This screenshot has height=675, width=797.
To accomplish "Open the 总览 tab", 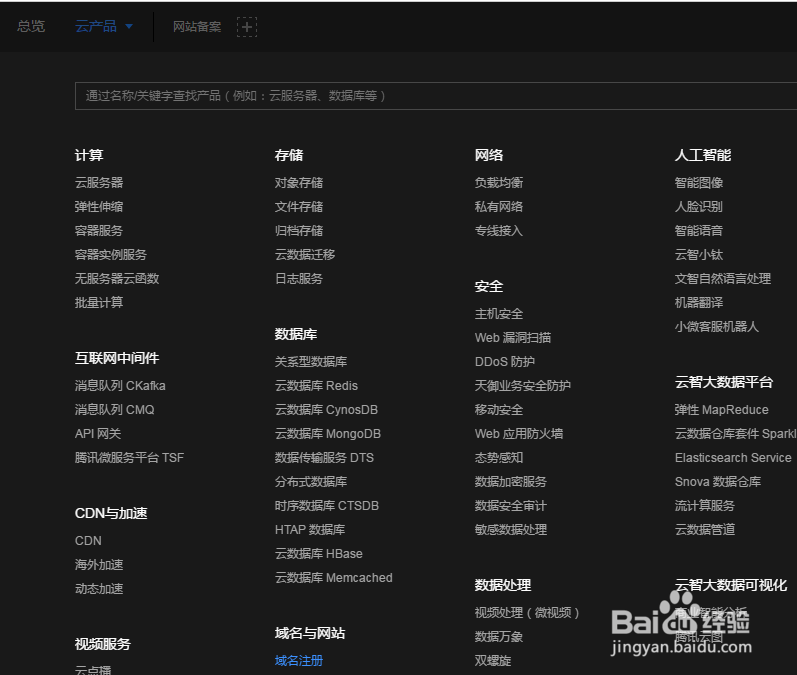I will tap(31, 26).
